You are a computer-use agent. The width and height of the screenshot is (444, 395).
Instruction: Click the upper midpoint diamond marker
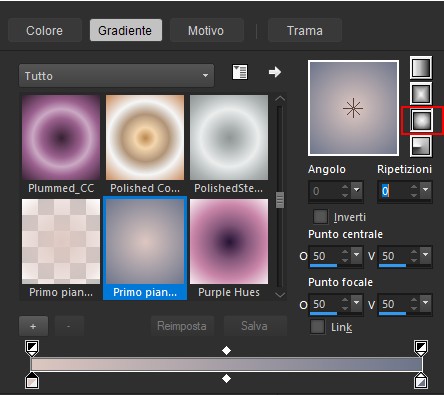point(226,350)
